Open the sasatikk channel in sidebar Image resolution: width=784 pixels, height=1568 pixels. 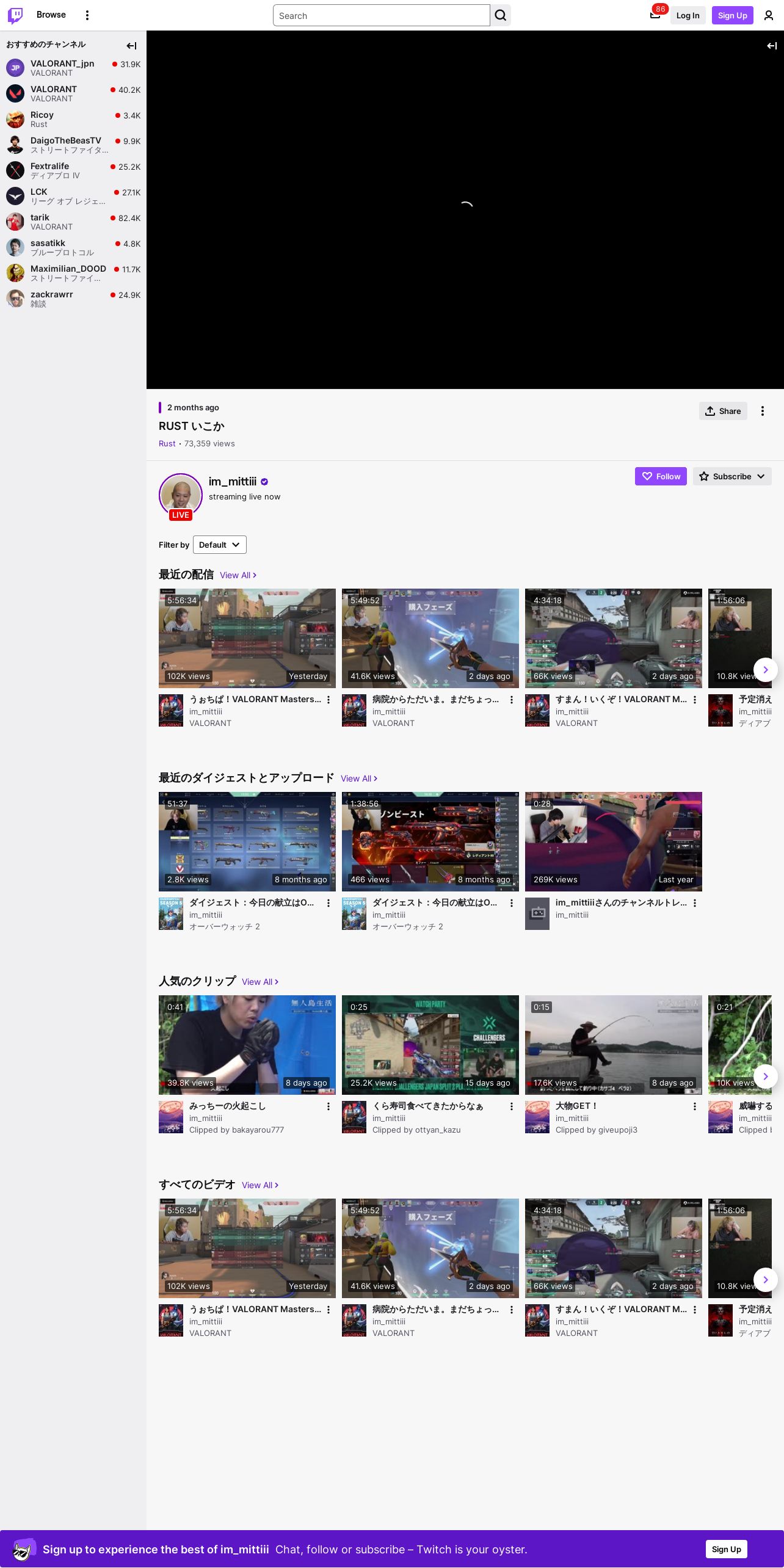point(73,247)
